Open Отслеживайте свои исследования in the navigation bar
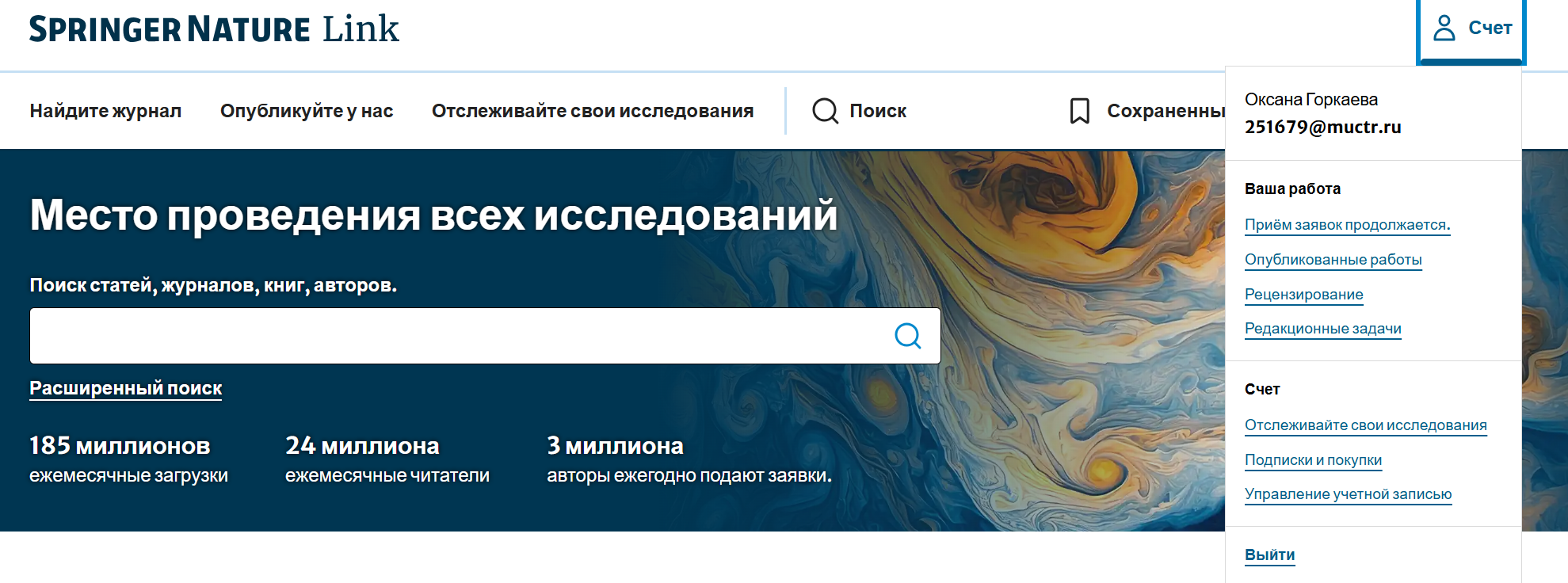The width and height of the screenshot is (1568, 583). 592,111
